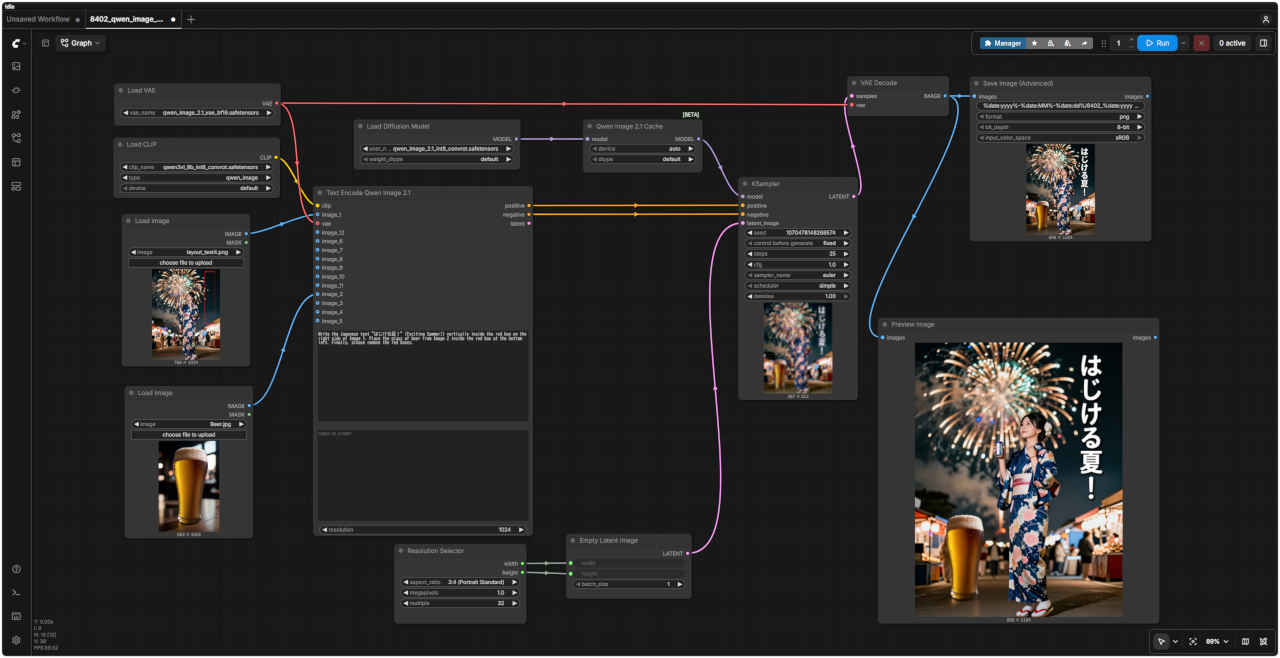Click the red cancel run button
The width and height of the screenshot is (1280, 658).
tap(1201, 43)
